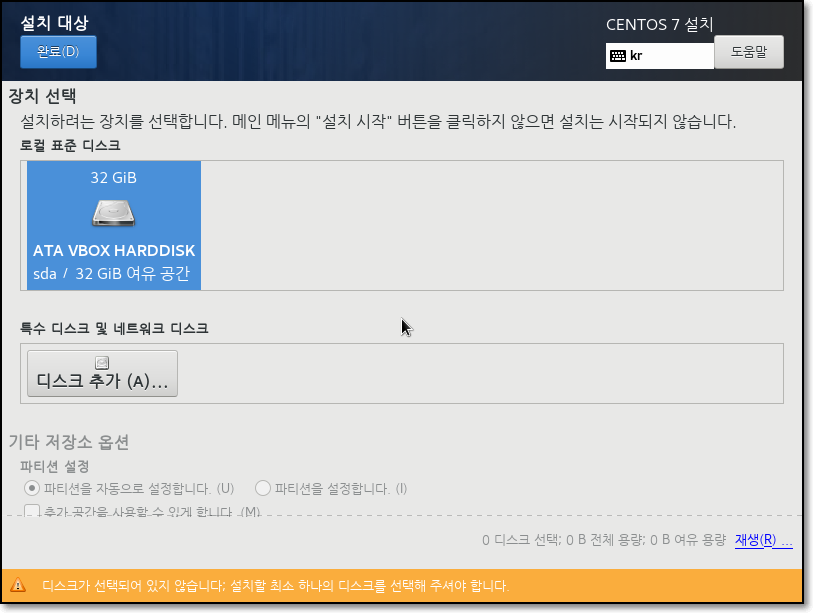
Task: Click the sda / 32 GiB 여유 공간 text
Action: point(111,274)
